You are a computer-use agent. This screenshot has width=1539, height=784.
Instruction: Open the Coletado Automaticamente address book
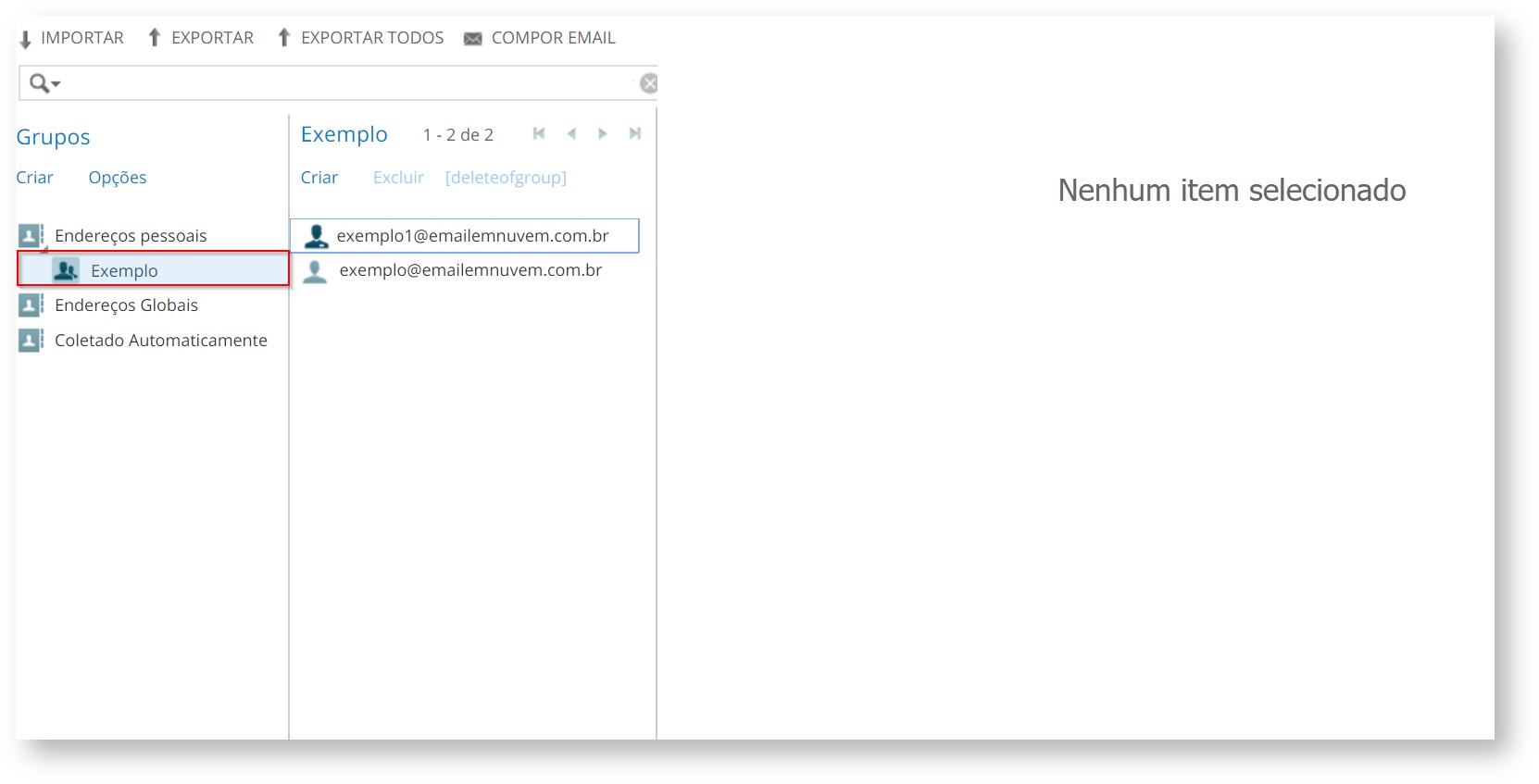(160, 341)
